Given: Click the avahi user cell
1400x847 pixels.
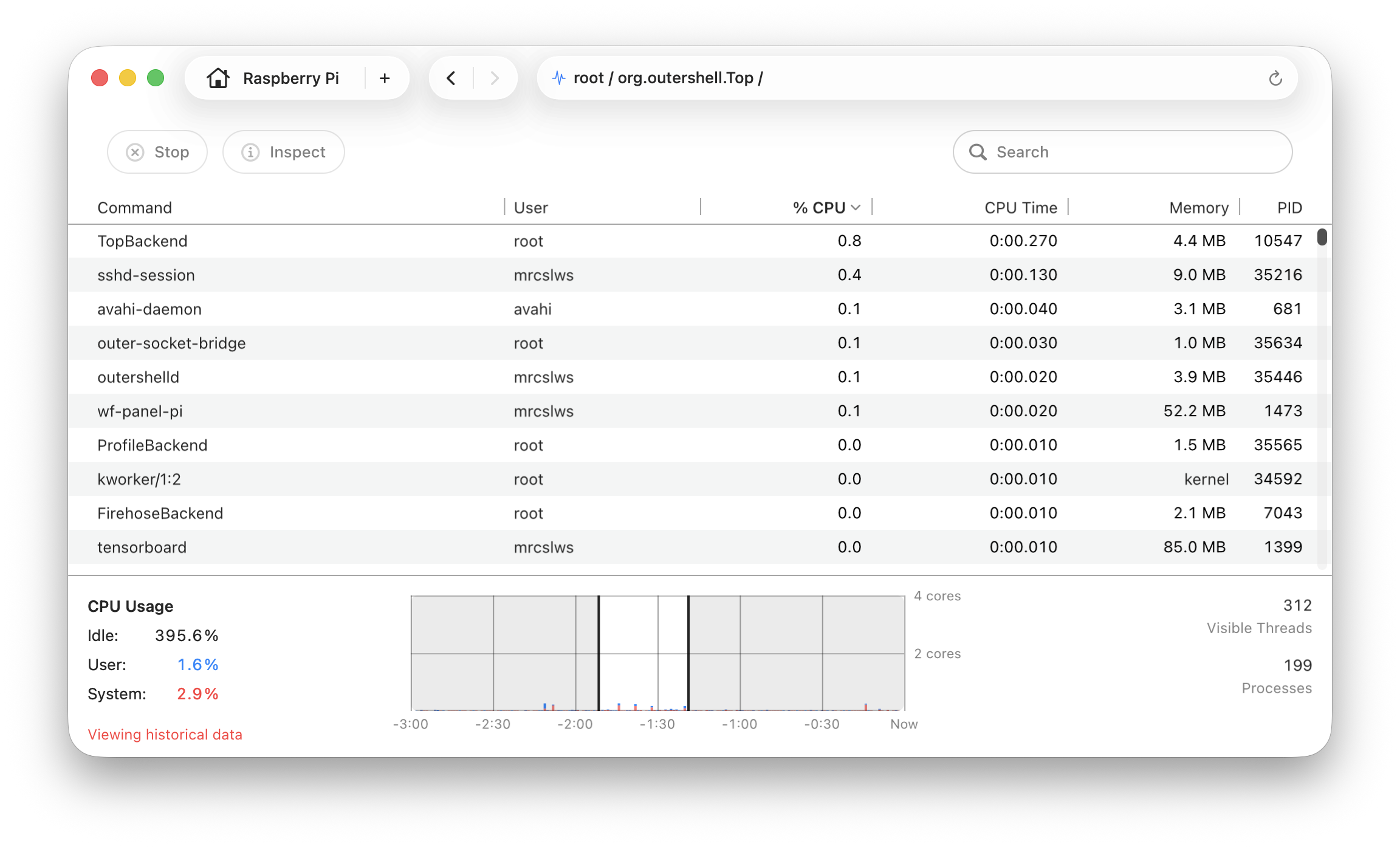Looking at the screenshot, I should click(x=533, y=309).
